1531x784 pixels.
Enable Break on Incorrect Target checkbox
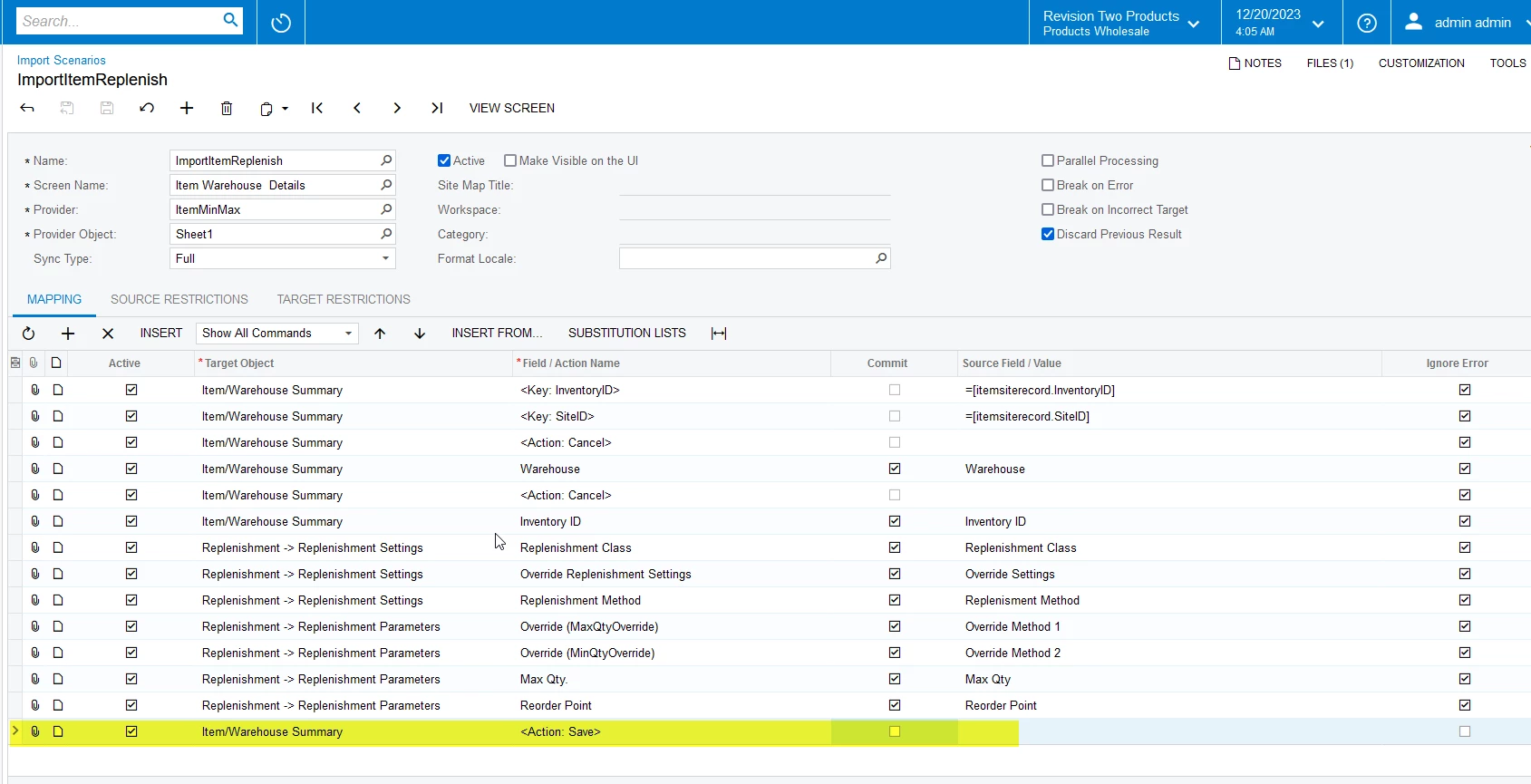[x=1048, y=209]
